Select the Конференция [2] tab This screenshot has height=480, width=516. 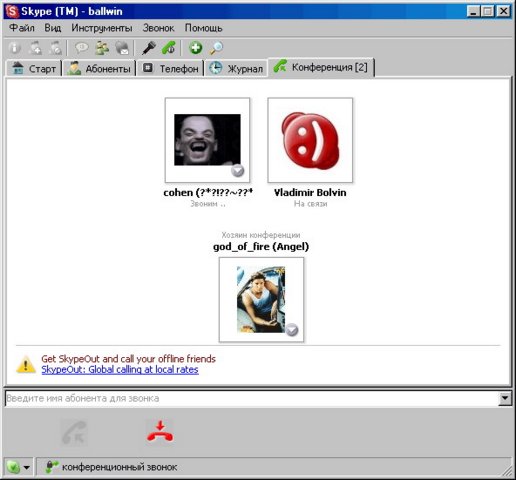(x=321, y=67)
